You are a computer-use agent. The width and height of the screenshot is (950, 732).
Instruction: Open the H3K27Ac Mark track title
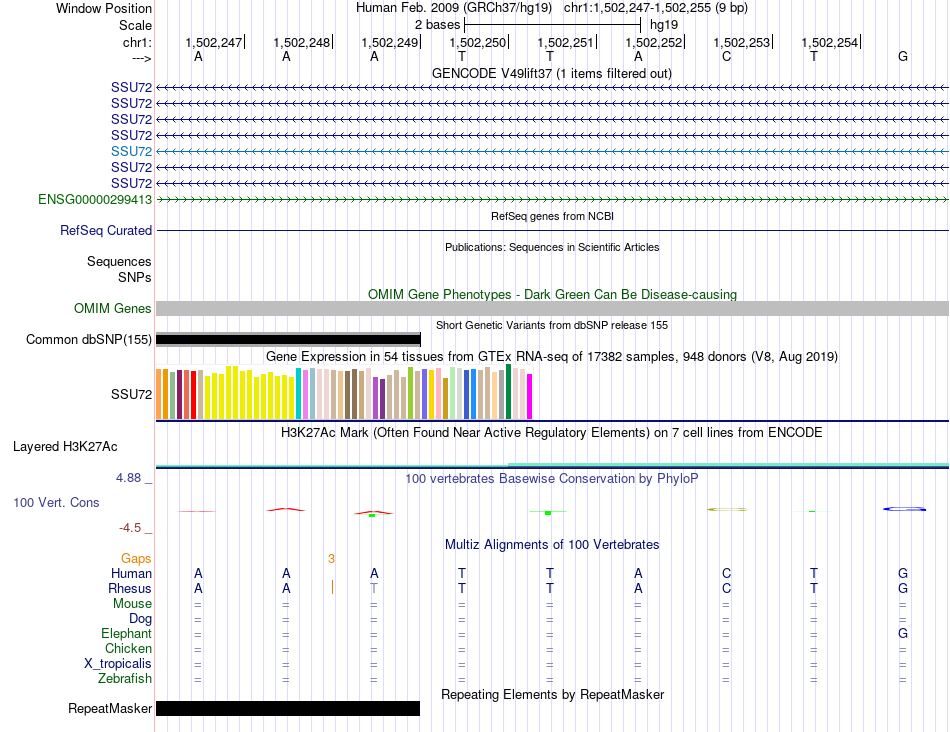pos(552,433)
